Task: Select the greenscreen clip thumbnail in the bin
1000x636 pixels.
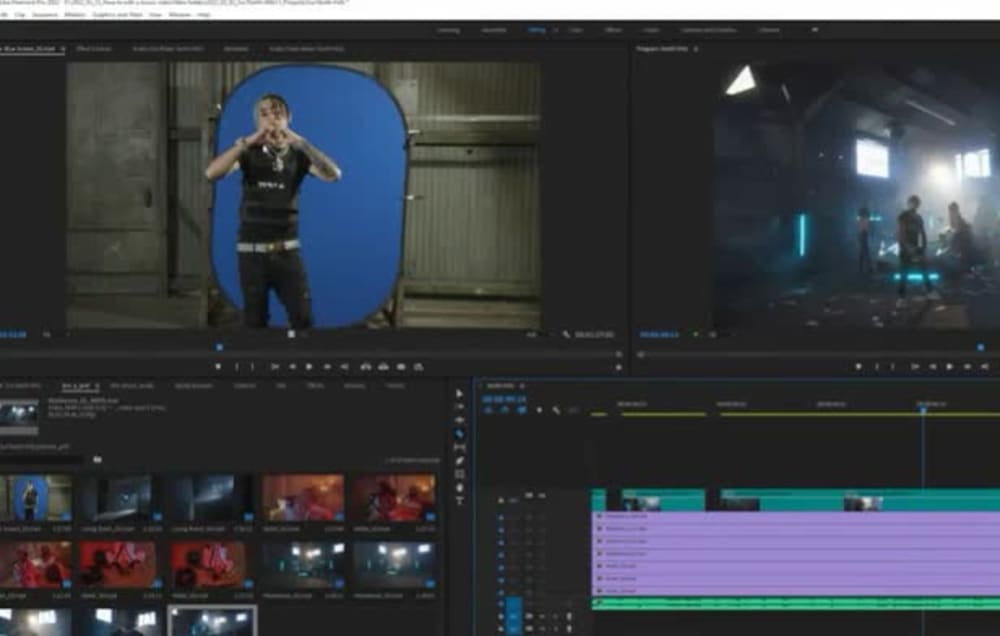Action: (30, 498)
